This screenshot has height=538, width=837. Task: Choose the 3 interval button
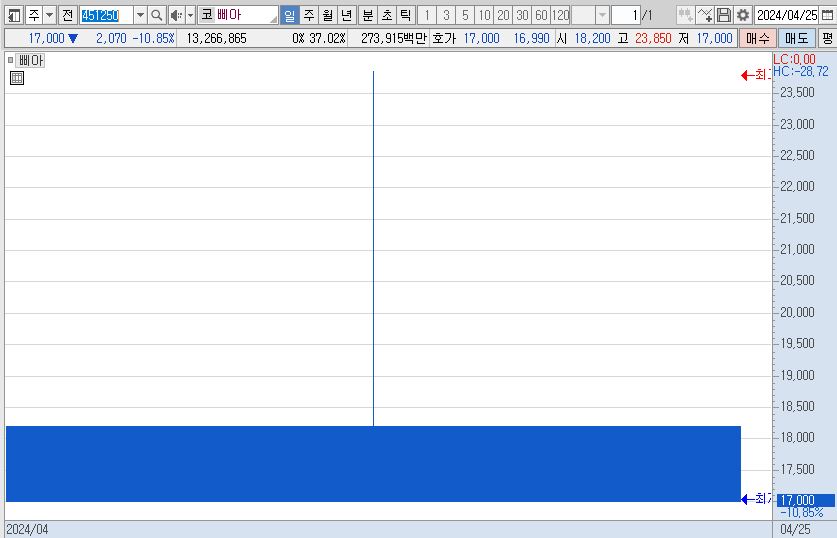point(446,15)
